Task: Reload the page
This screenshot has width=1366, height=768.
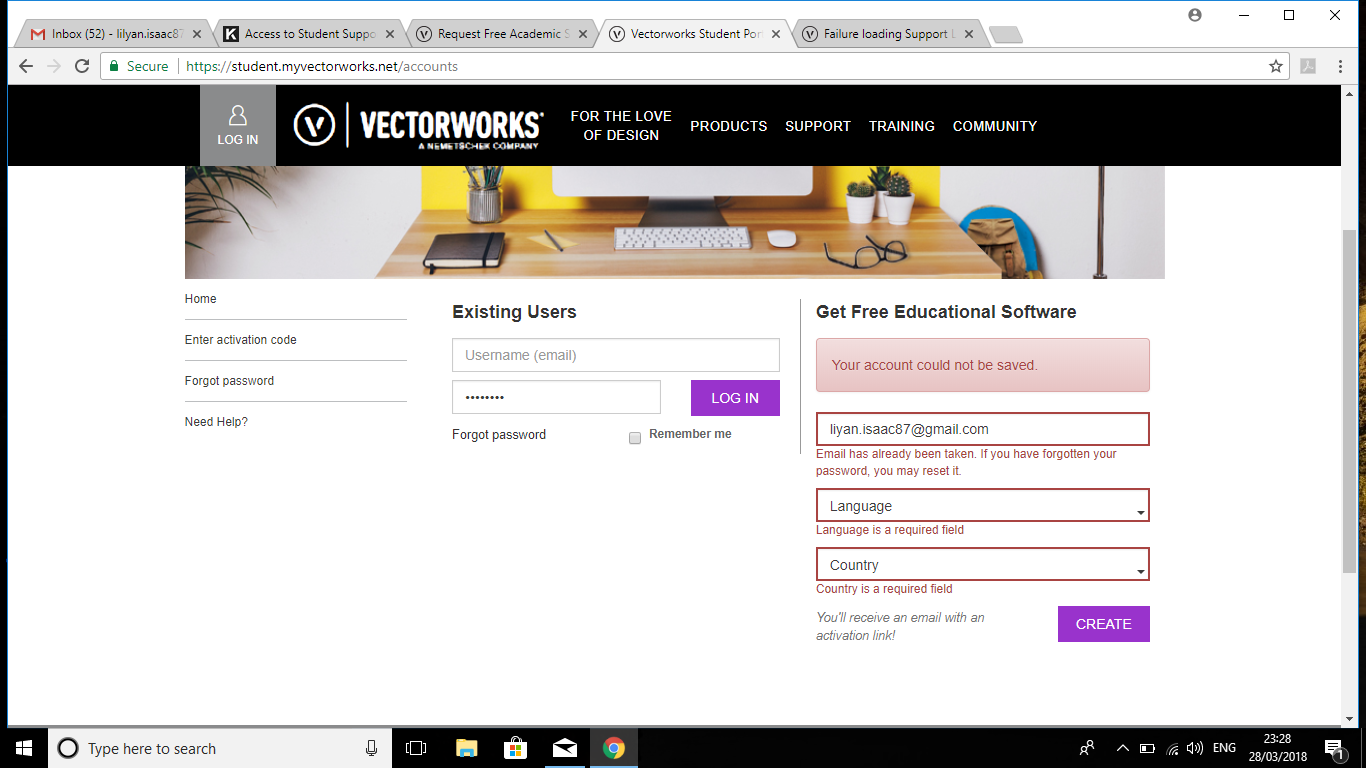Action: click(x=82, y=66)
